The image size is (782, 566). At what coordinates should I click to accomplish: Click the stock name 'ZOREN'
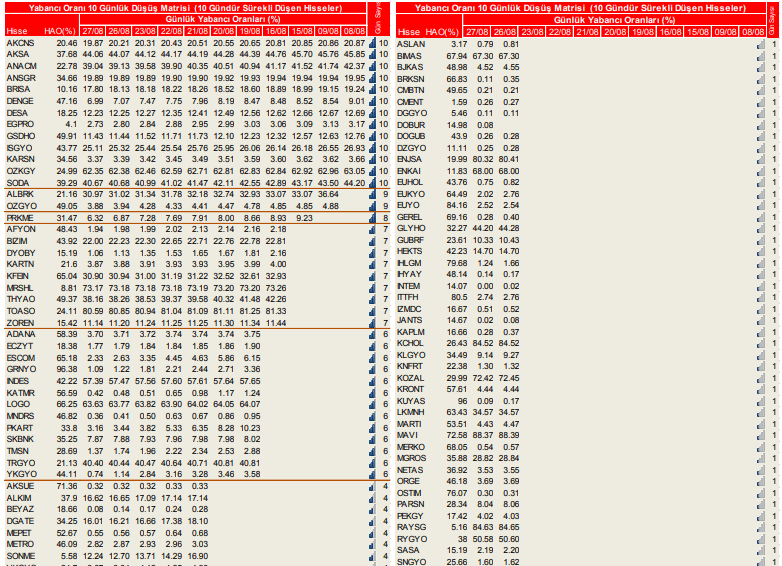pyautogui.click(x=20, y=323)
